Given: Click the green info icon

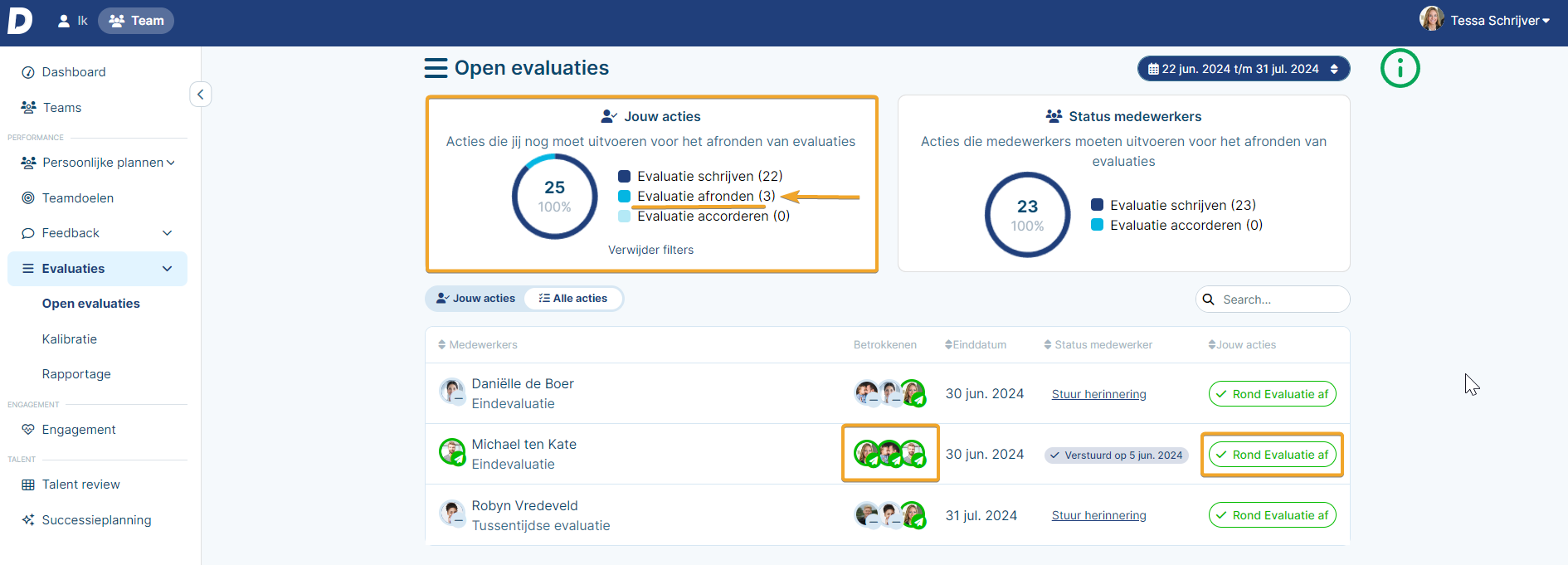Looking at the screenshot, I should pos(1400,68).
